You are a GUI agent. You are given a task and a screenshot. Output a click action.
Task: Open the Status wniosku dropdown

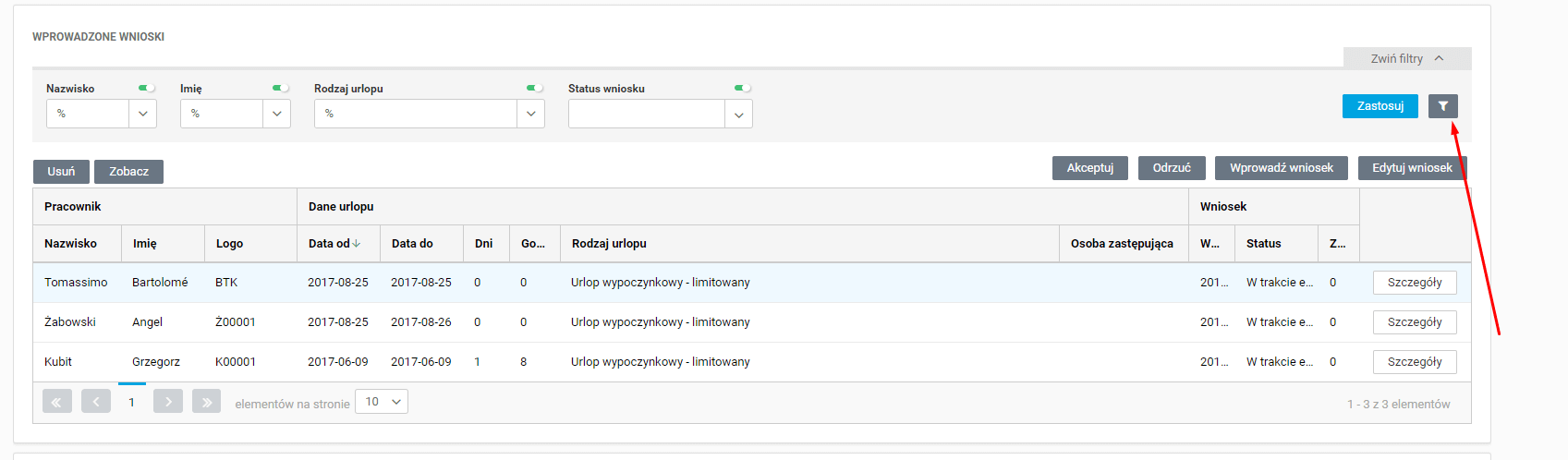pyautogui.click(x=738, y=115)
